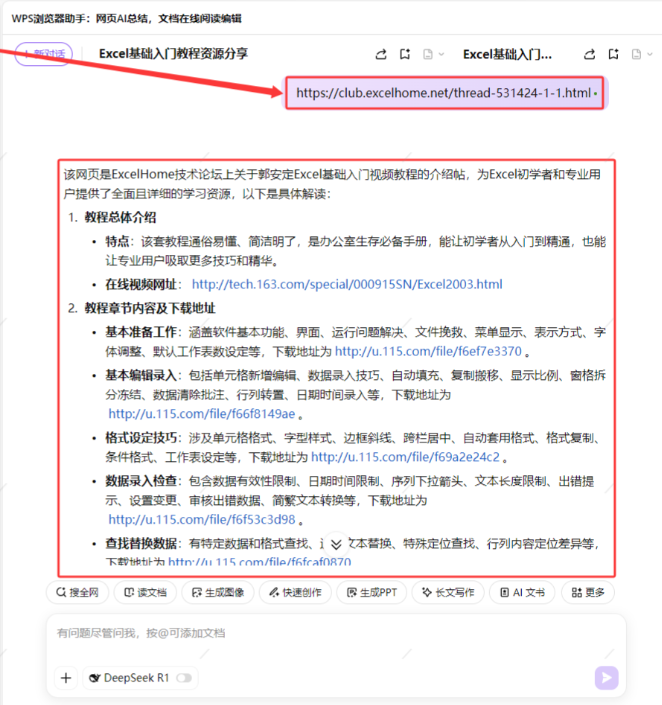Select 快速创作 quick create option
This screenshot has height=705, width=662.
[295, 593]
